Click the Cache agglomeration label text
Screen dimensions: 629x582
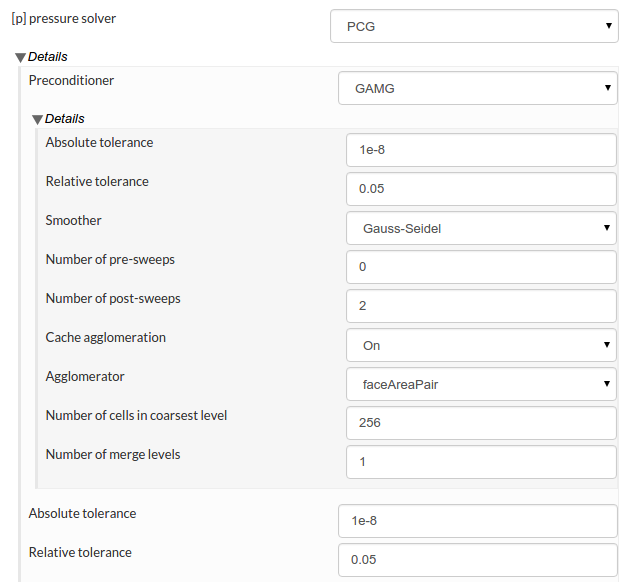click(106, 337)
